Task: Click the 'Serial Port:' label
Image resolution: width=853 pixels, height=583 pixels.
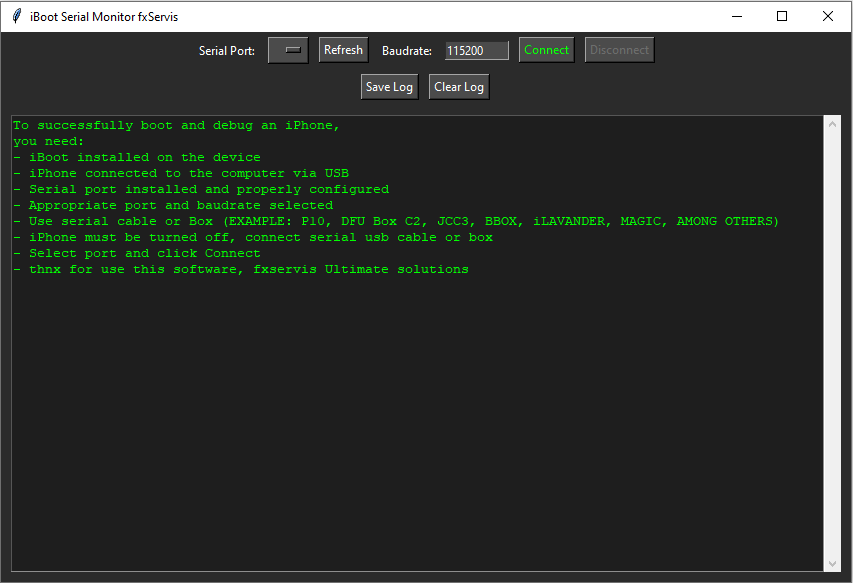Action: tap(227, 51)
